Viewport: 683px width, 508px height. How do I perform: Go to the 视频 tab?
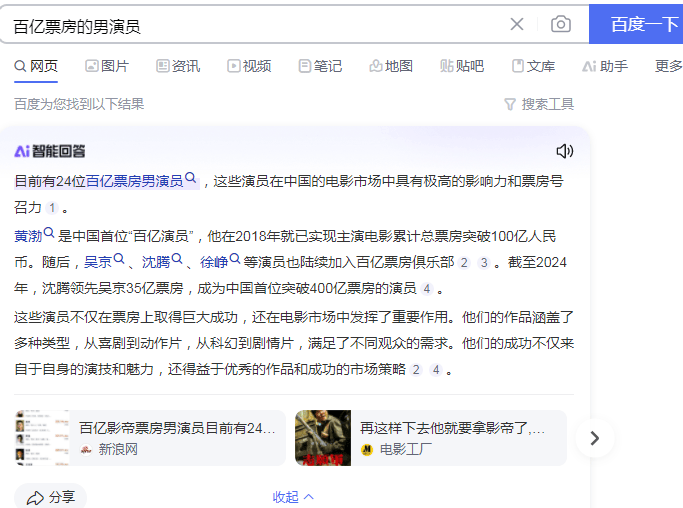point(249,66)
